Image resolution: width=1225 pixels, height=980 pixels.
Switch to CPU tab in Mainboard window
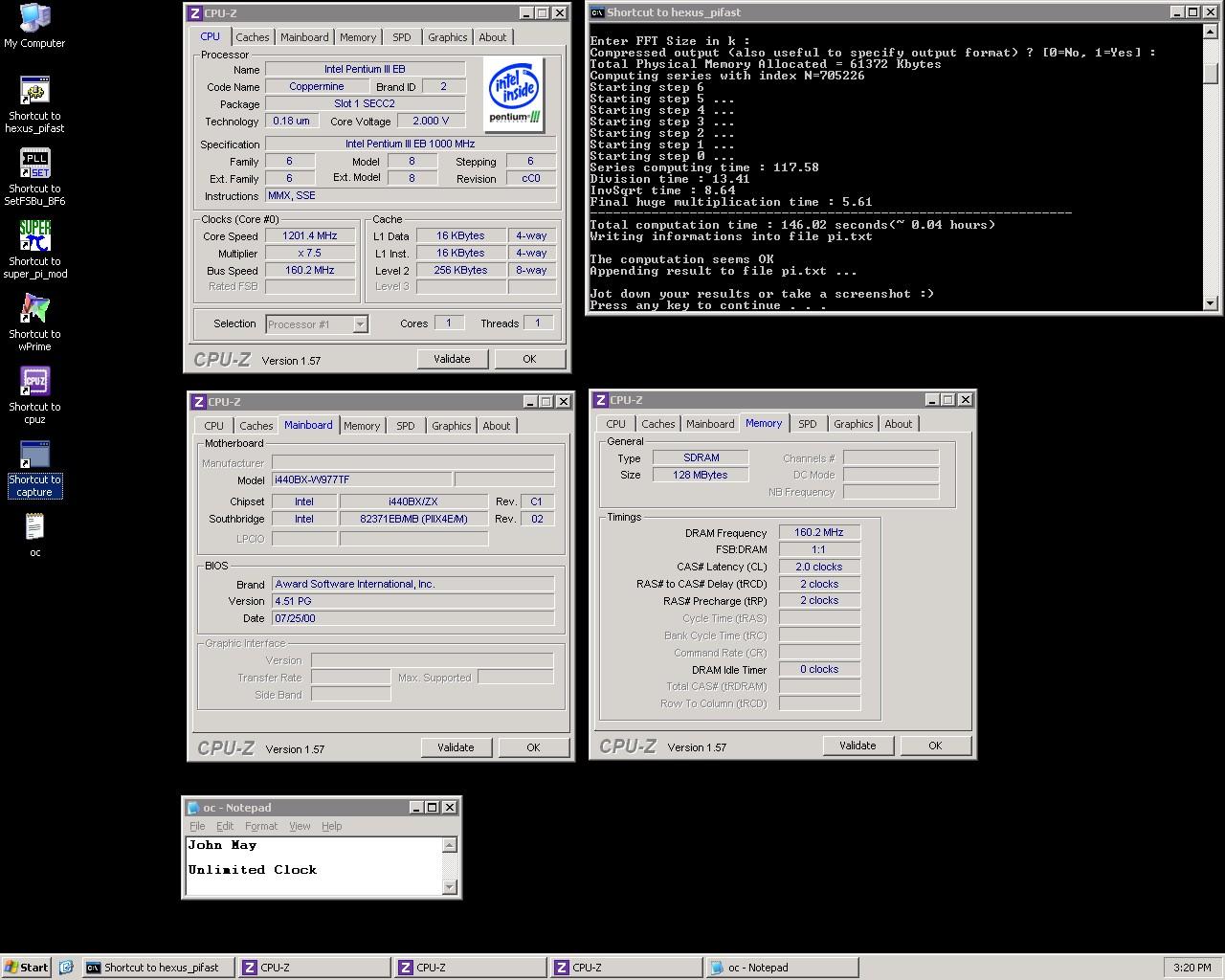point(214,426)
